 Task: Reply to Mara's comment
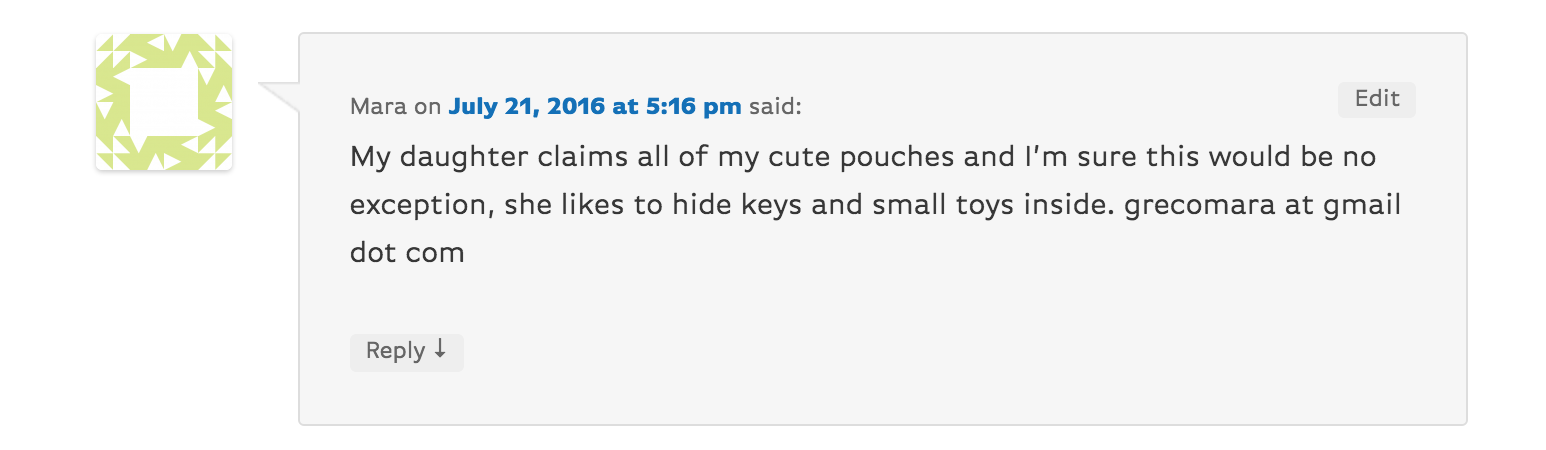[406, 352]
